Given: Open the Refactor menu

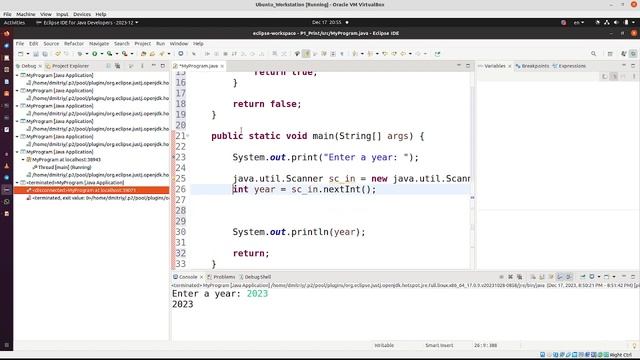Looking at the screenshot, I should tap(74, 44).
